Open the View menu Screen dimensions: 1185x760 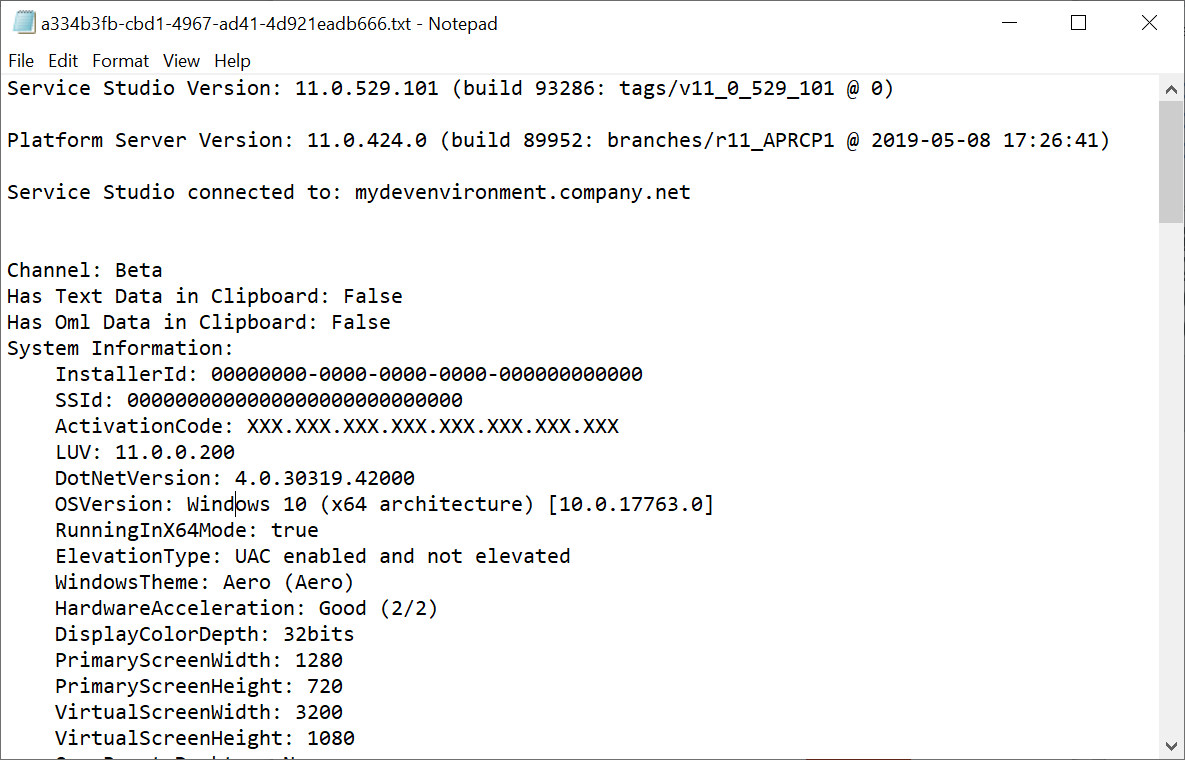181,61
